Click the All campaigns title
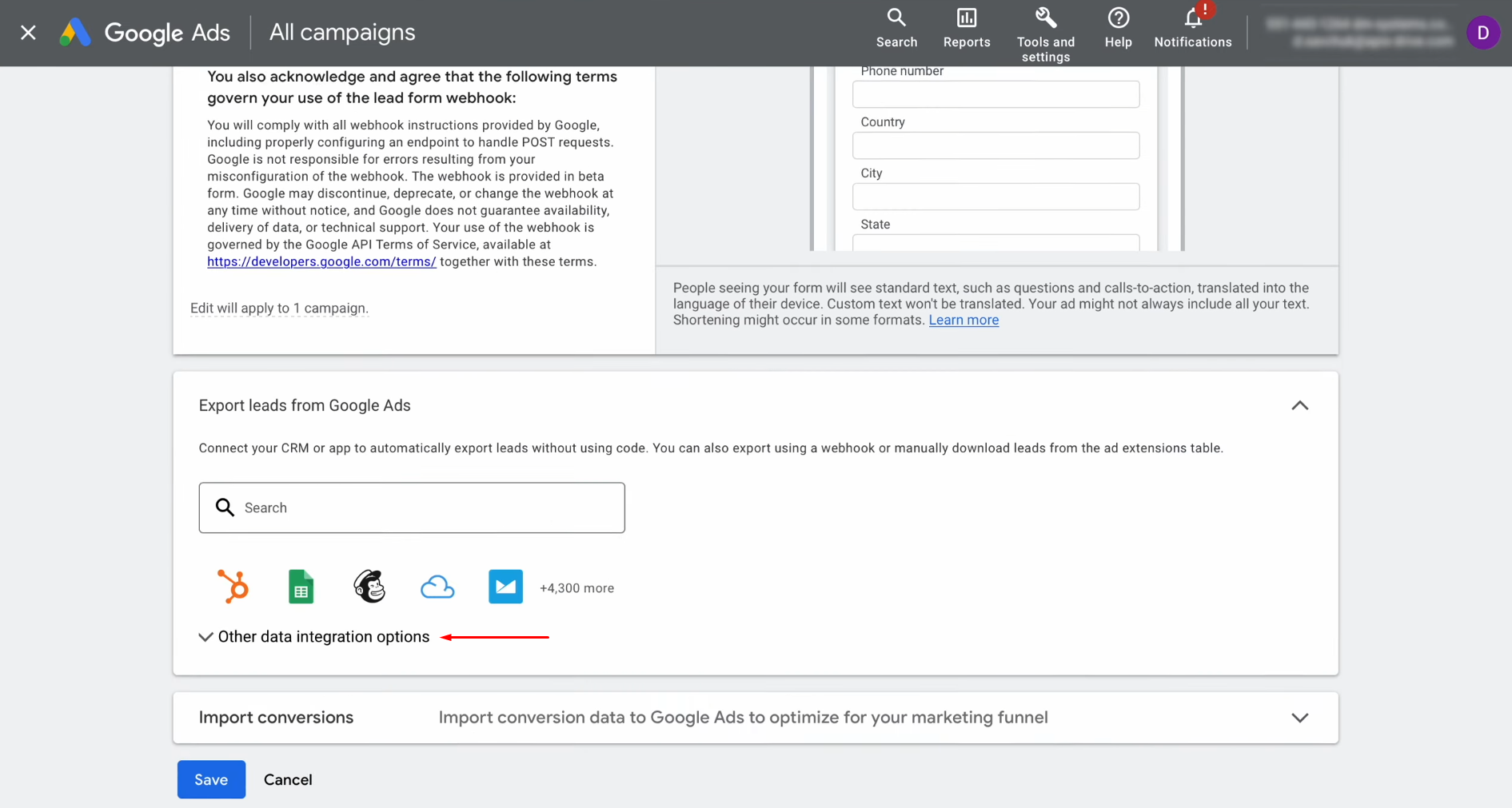The height and width of the screenshot is (808, 1512). coord(342,32)
